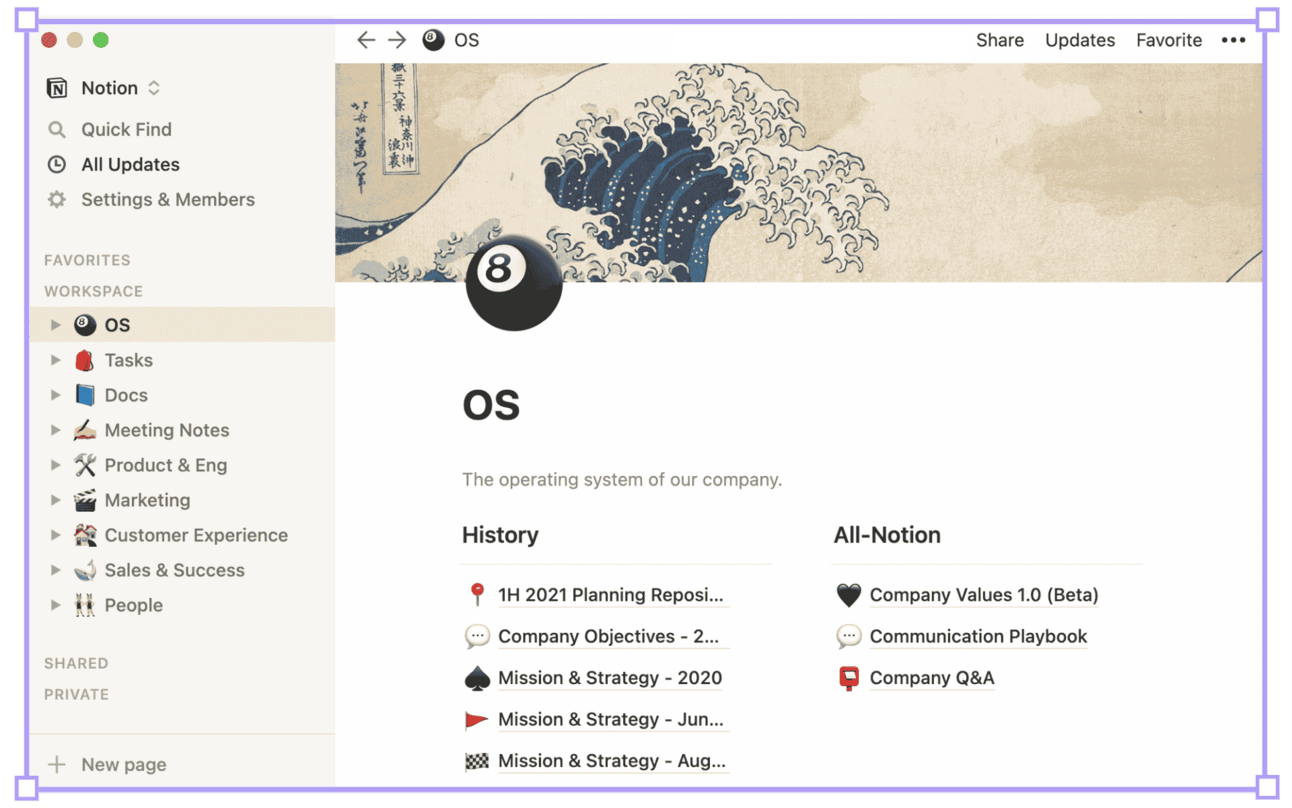1292x808 pixels.
Task: Click the clapperboard icon beside Marketing
Action: click(85, 500)
